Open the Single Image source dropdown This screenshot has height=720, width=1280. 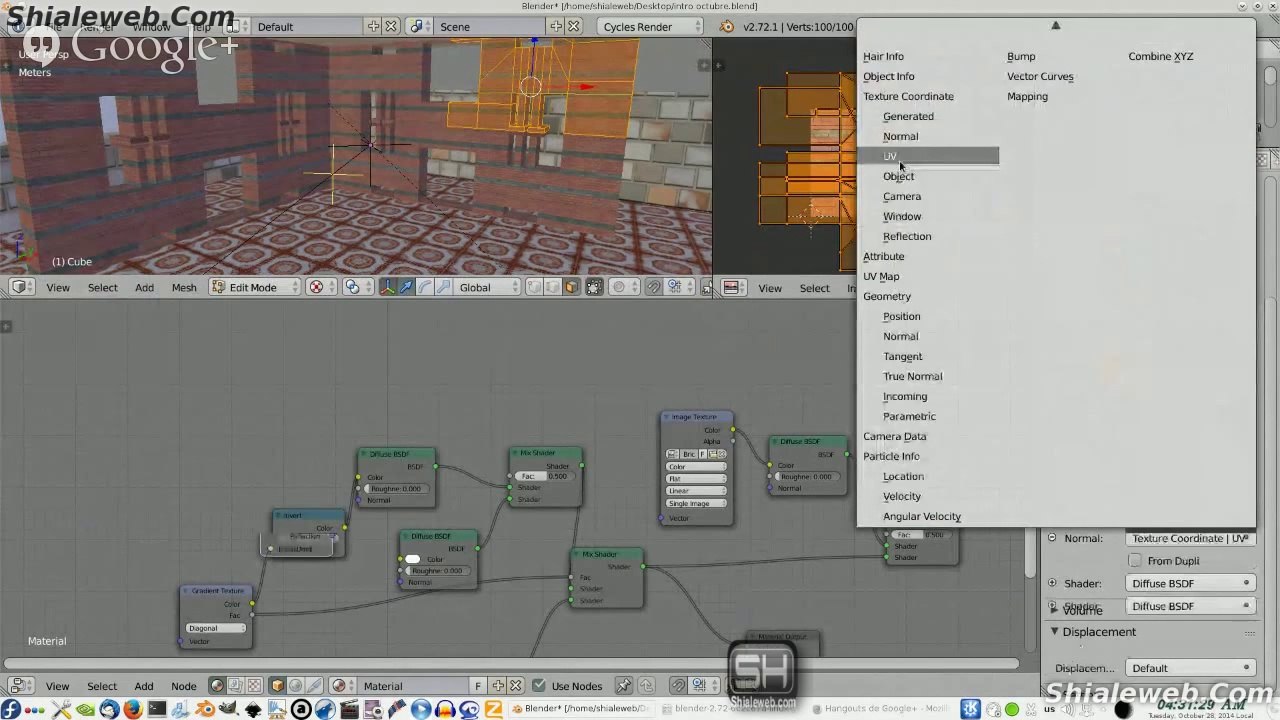pos(697,503)
